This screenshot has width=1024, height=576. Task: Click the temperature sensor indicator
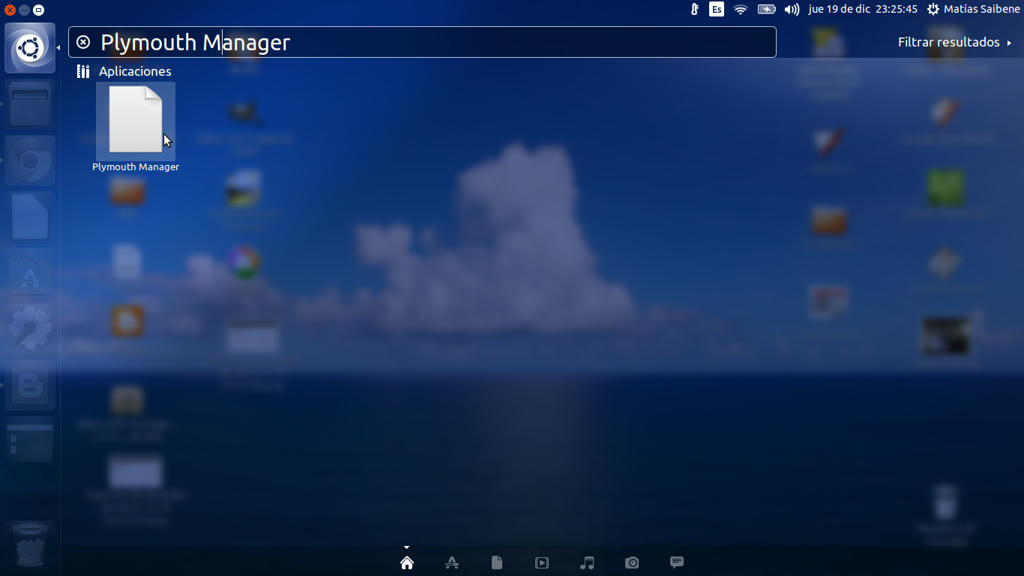pos(695,9)
